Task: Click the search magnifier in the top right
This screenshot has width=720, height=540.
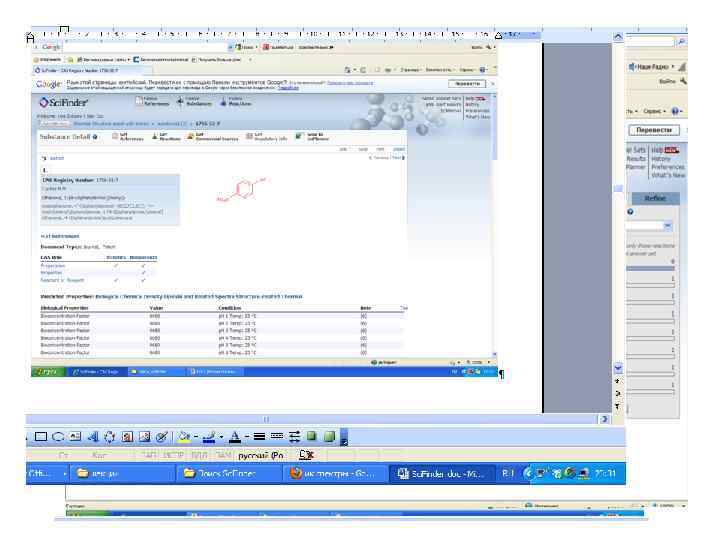Action: coord(682,42)
